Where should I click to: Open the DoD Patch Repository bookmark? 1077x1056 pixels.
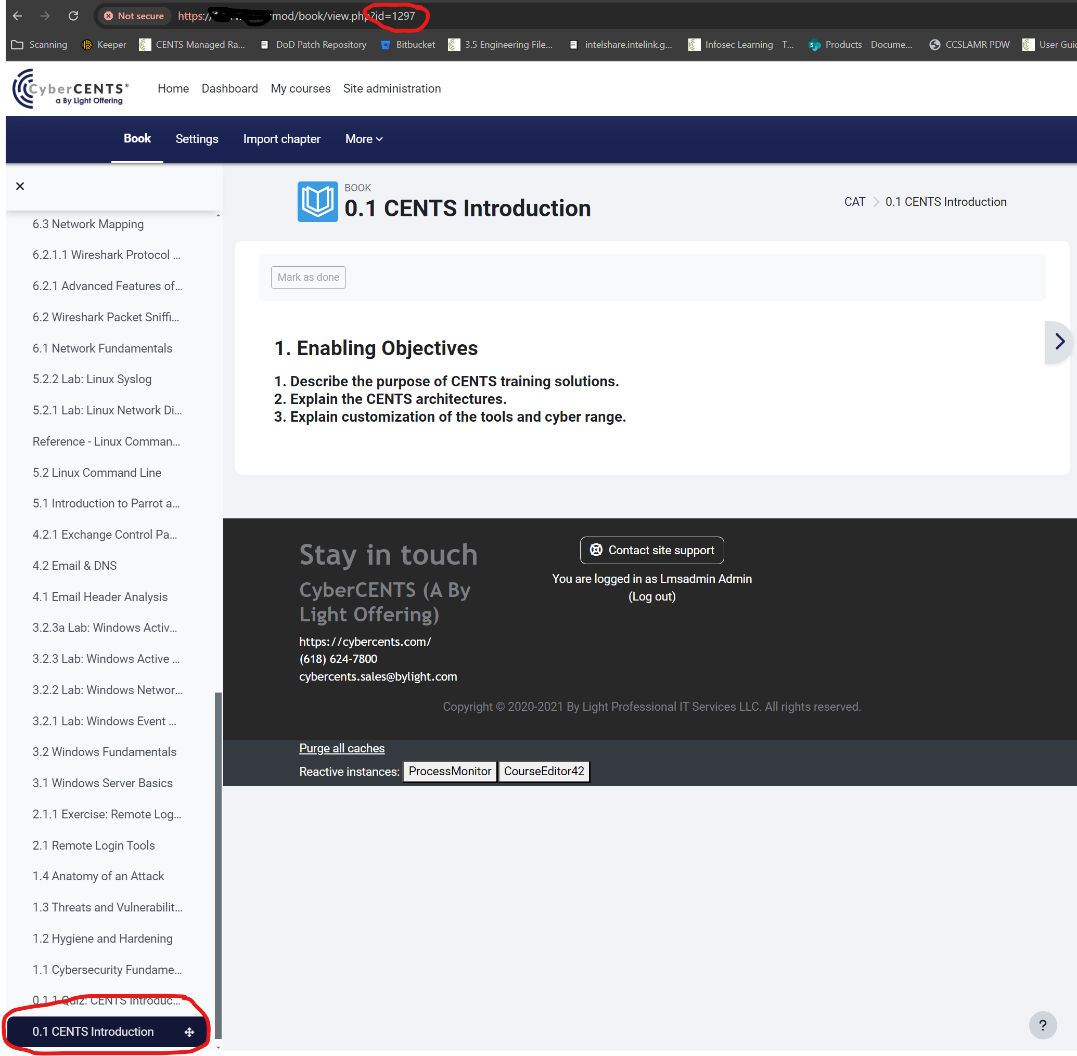coord(313,45)
